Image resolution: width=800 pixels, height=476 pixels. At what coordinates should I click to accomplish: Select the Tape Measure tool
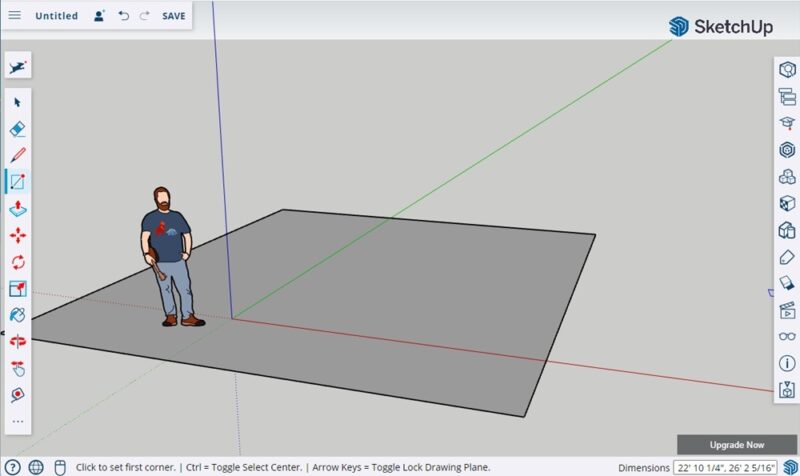(18, 394)
